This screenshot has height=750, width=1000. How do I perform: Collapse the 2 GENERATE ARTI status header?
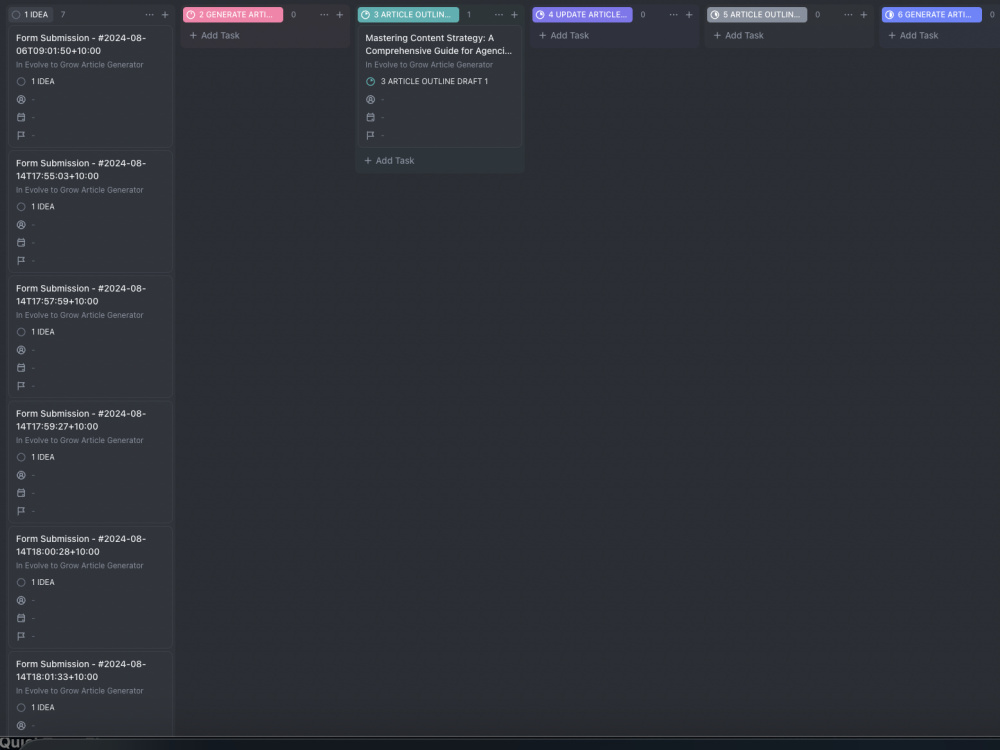click(233, 15)
